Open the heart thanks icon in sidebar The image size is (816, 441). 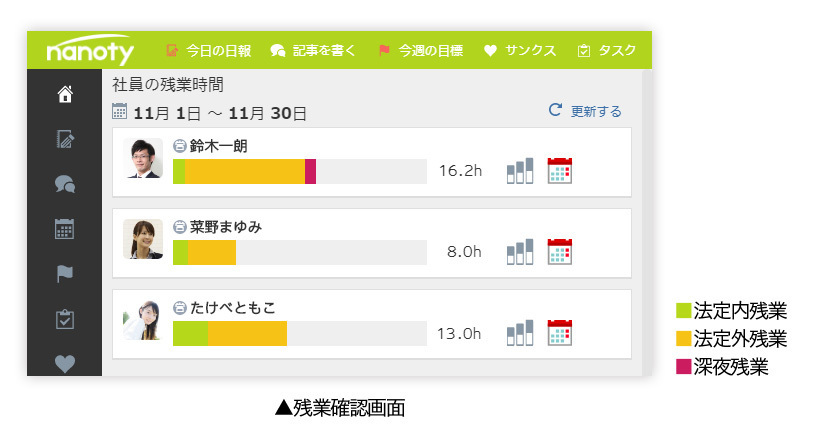pos(65,363)
